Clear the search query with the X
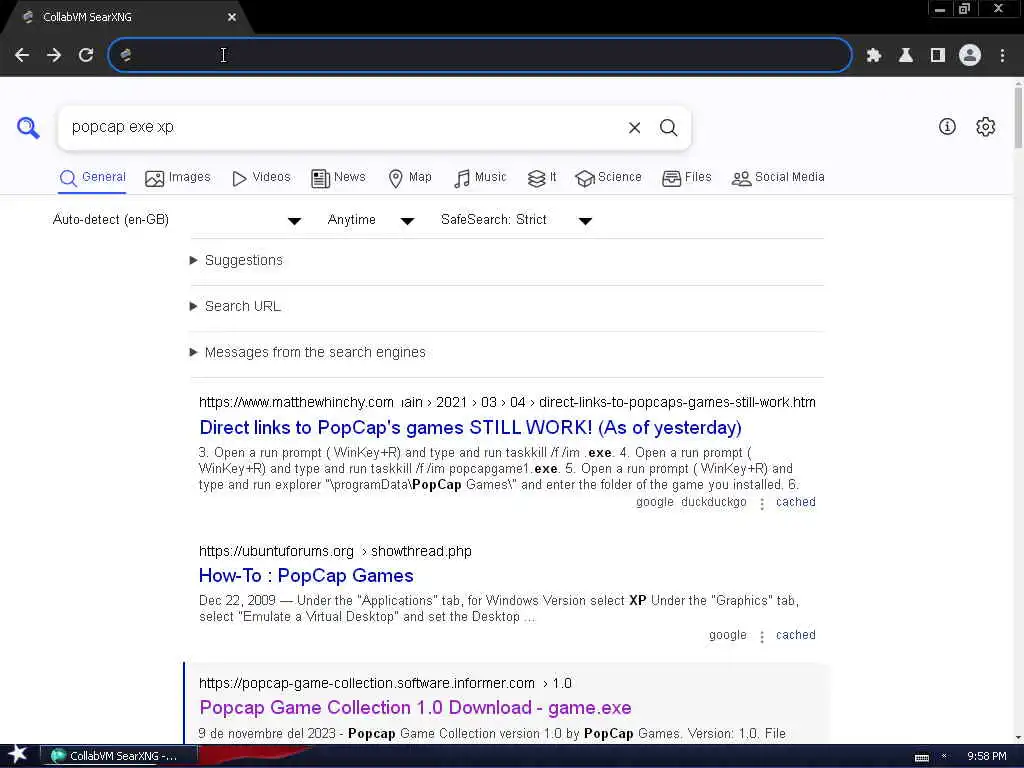 click(x=634, y=128)
